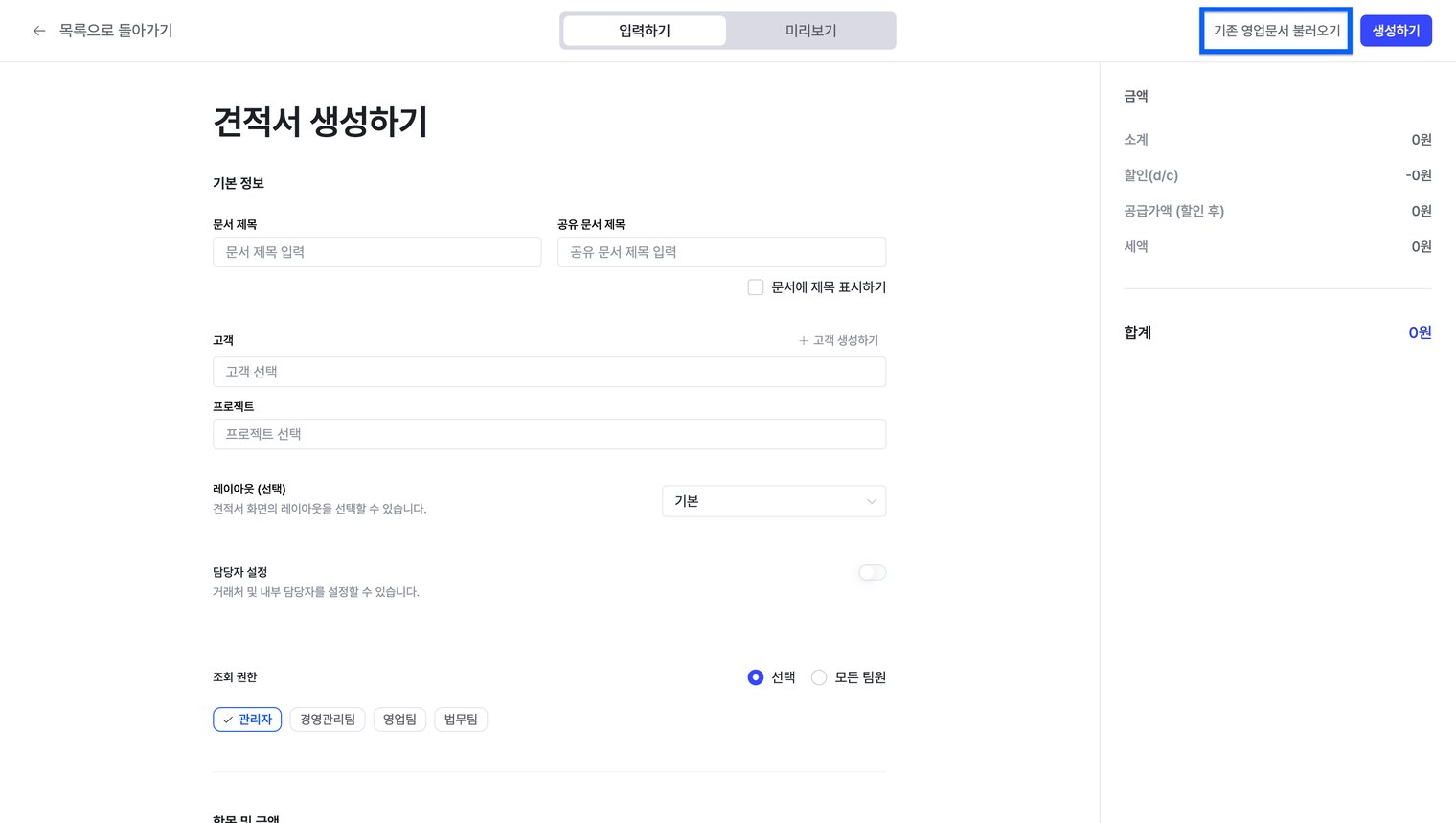Focus the 문서 제목 입력 field

pos(376,252)
